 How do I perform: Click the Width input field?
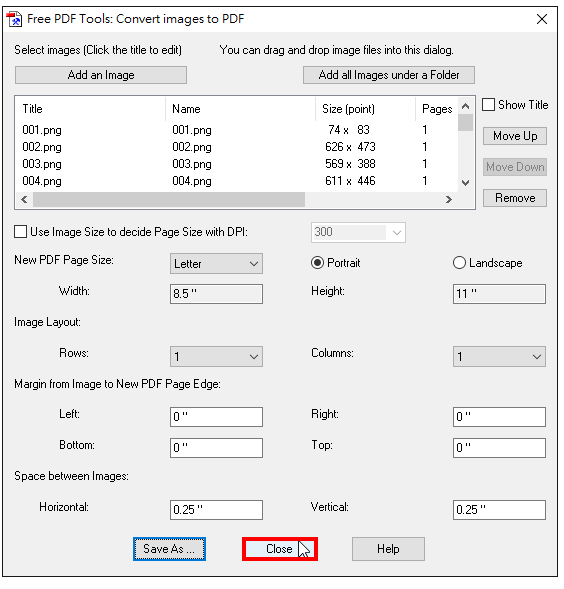point(216,294)
